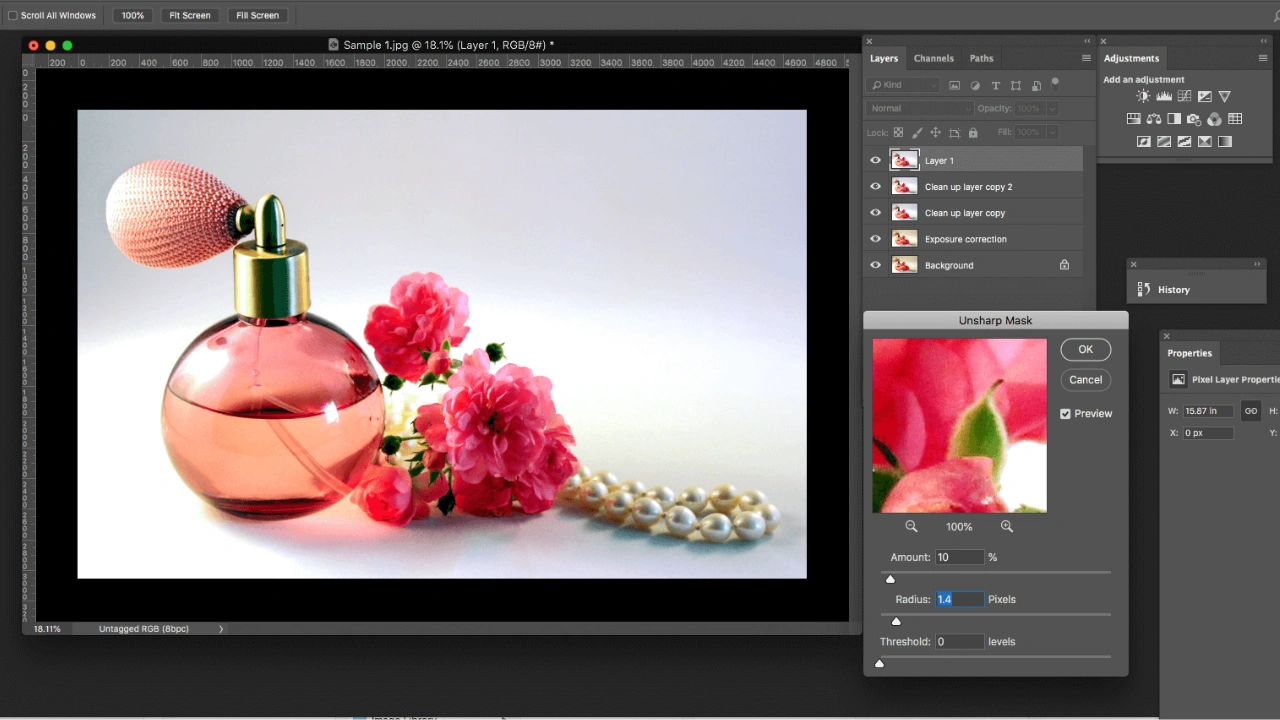Open the Opacity dropdown arrow
The width and height of the screenshot is (1280, 720).
point(1051,108)
